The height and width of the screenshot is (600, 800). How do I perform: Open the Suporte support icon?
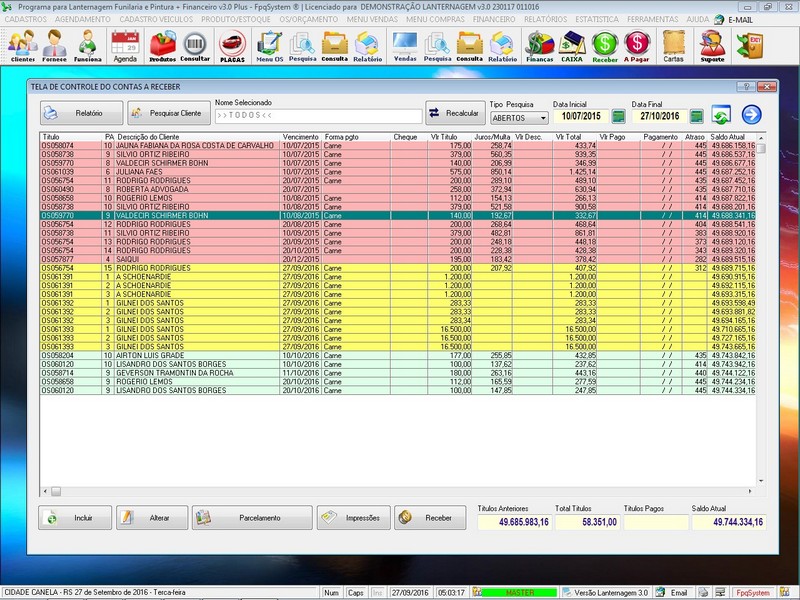712,45
